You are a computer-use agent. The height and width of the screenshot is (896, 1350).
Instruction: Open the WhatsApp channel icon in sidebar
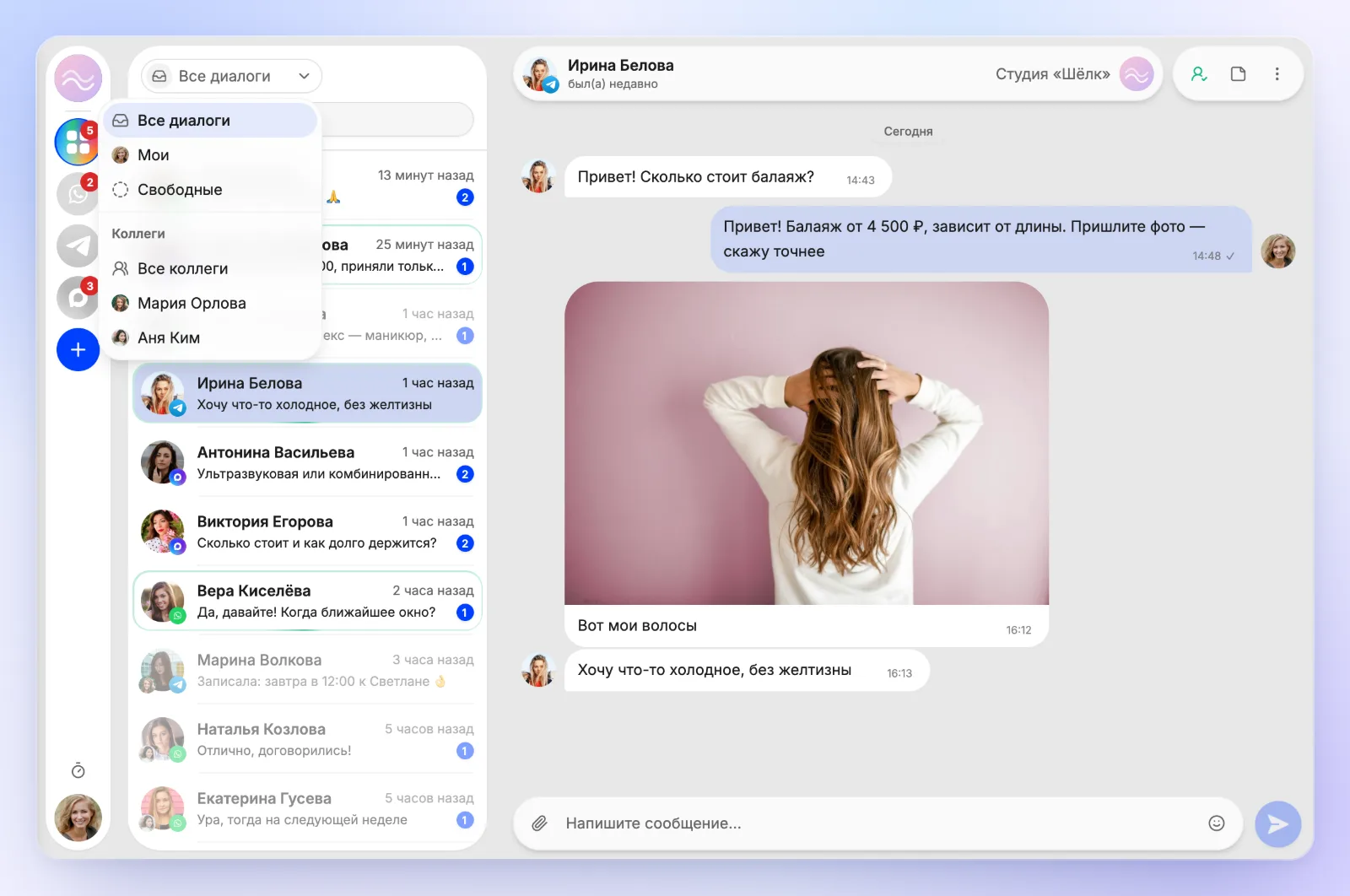(x=78, y=194)
